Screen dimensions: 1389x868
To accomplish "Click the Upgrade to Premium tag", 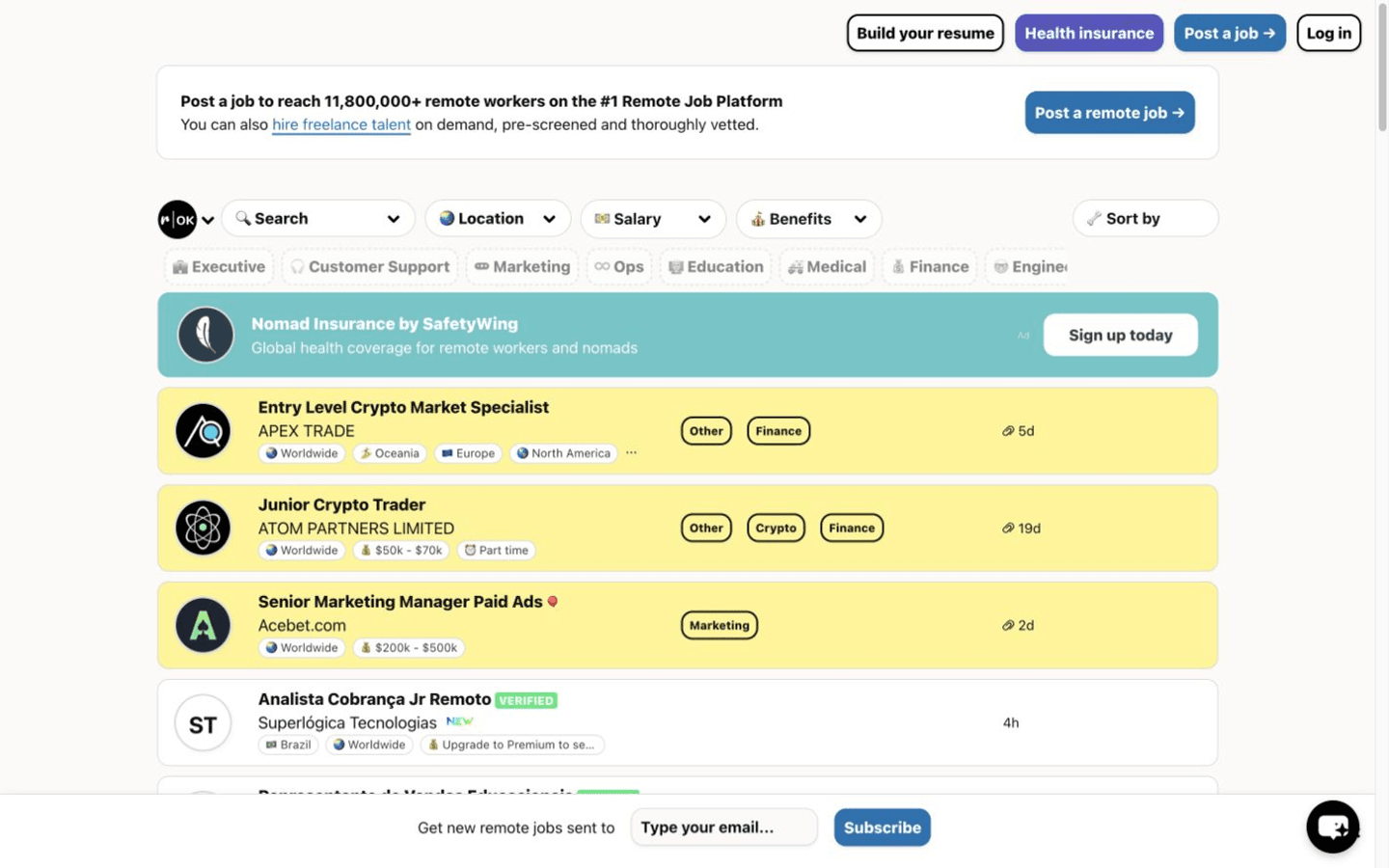I will click(x=512, y=745).
